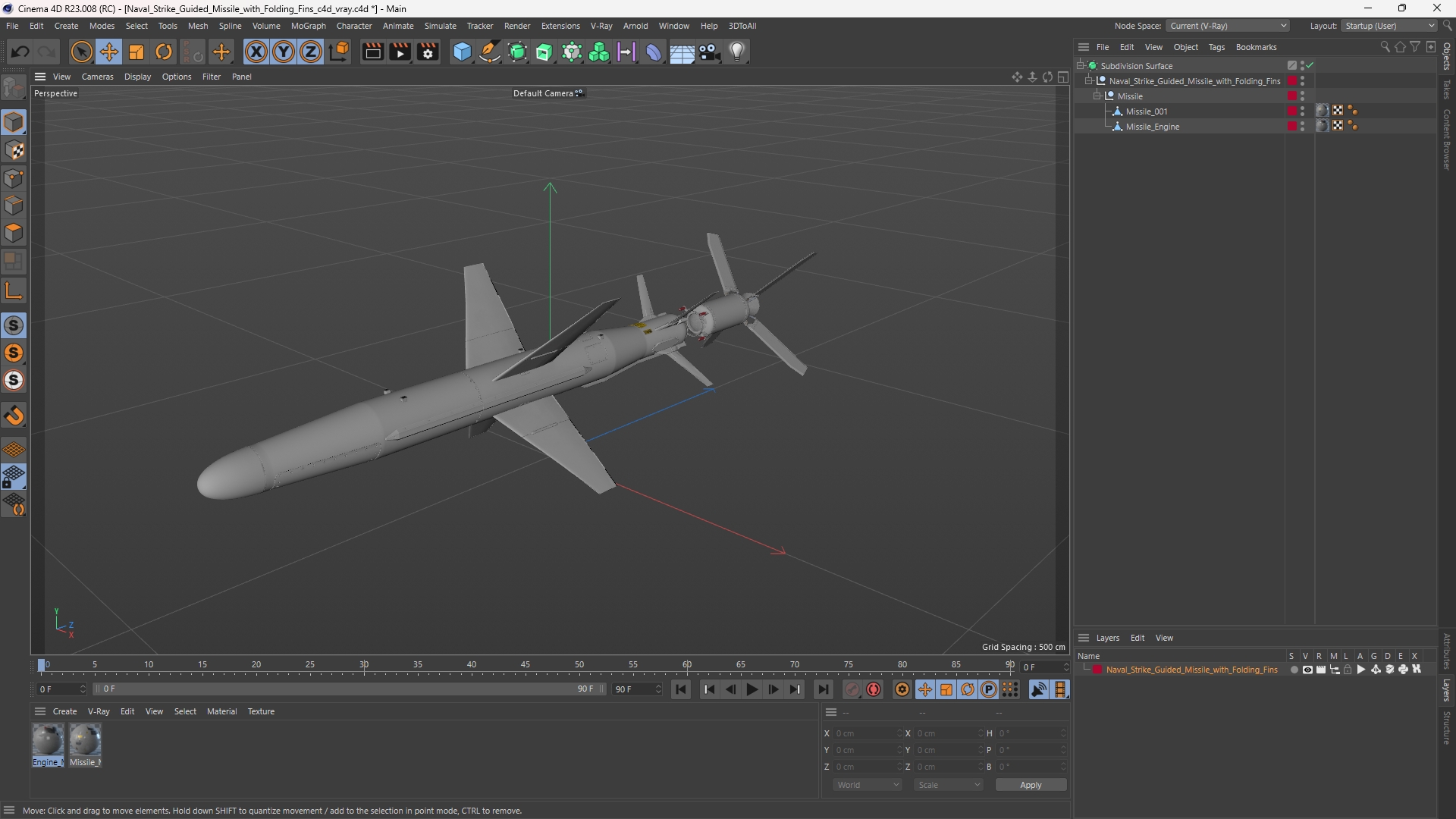Add a Light object
The height and width of the screenshot is (819, 1456).
[737, 52]
